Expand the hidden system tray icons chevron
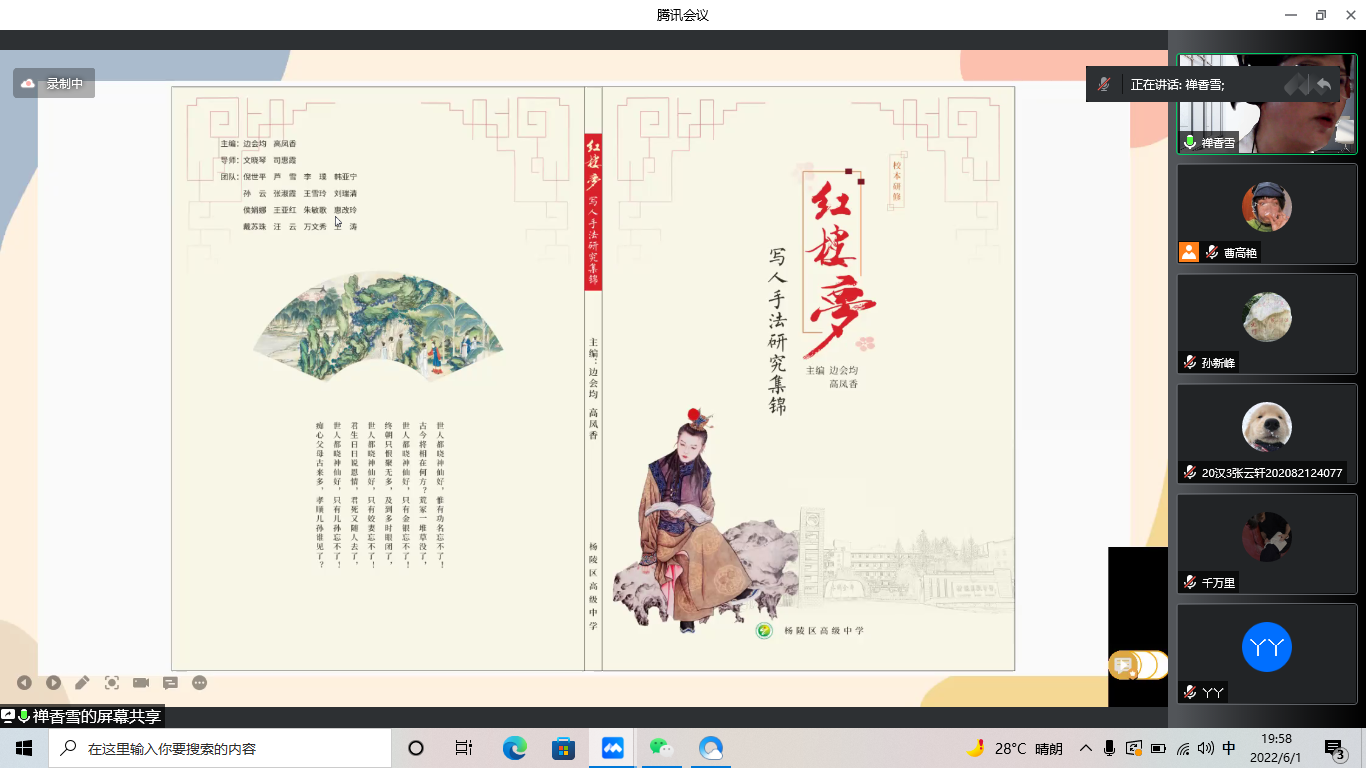1366x768 pixels. (x=1086, y=748)
